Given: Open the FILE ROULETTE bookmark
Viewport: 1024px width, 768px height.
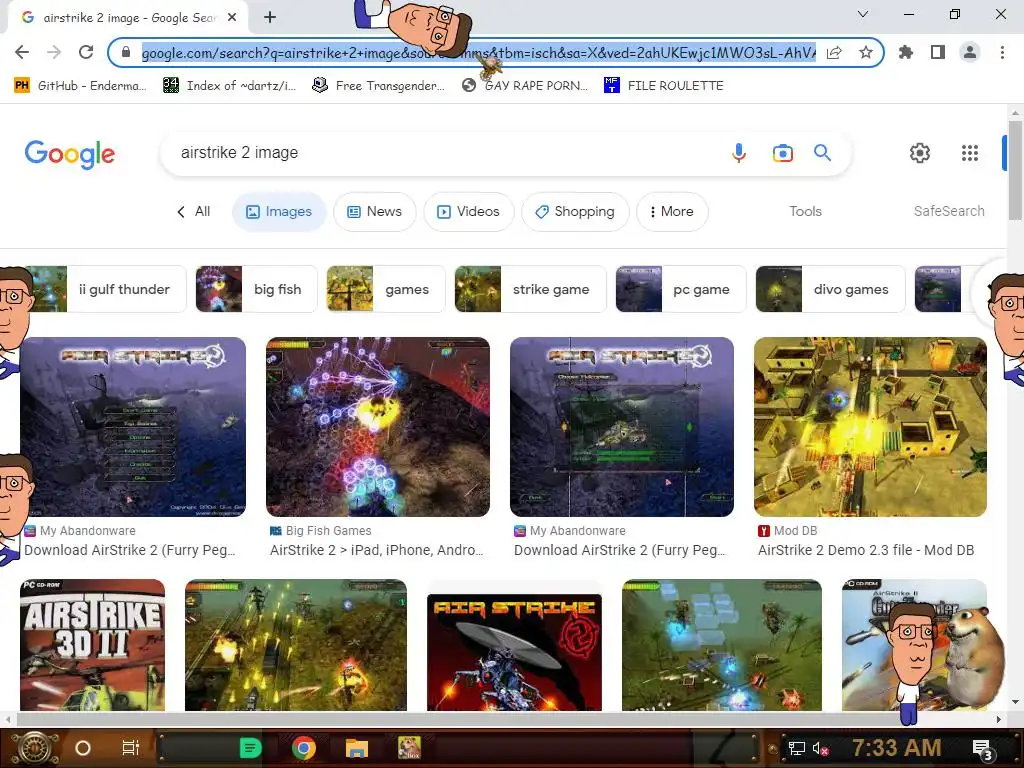Looking at the screenshot, I should click(664, 86).
